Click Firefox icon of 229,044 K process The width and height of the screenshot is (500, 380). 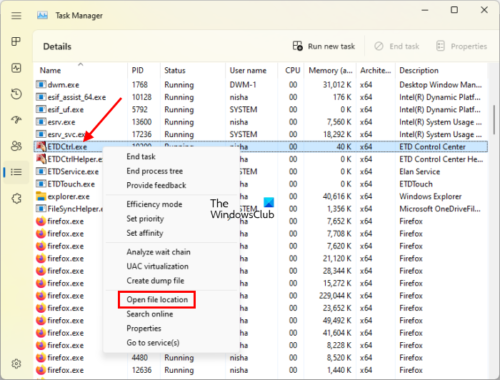click(x=41, y=295)
